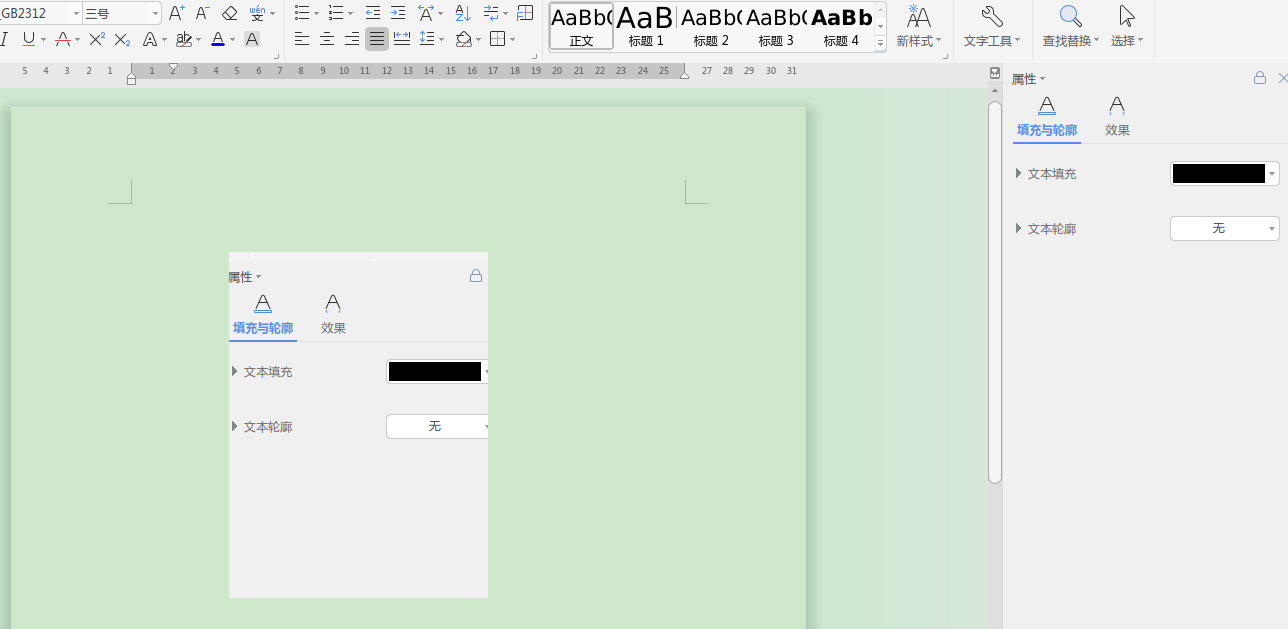Viewport: 1288px width, 629px height.
Task: Click the outlined A text effects icon
Action: 149,39
